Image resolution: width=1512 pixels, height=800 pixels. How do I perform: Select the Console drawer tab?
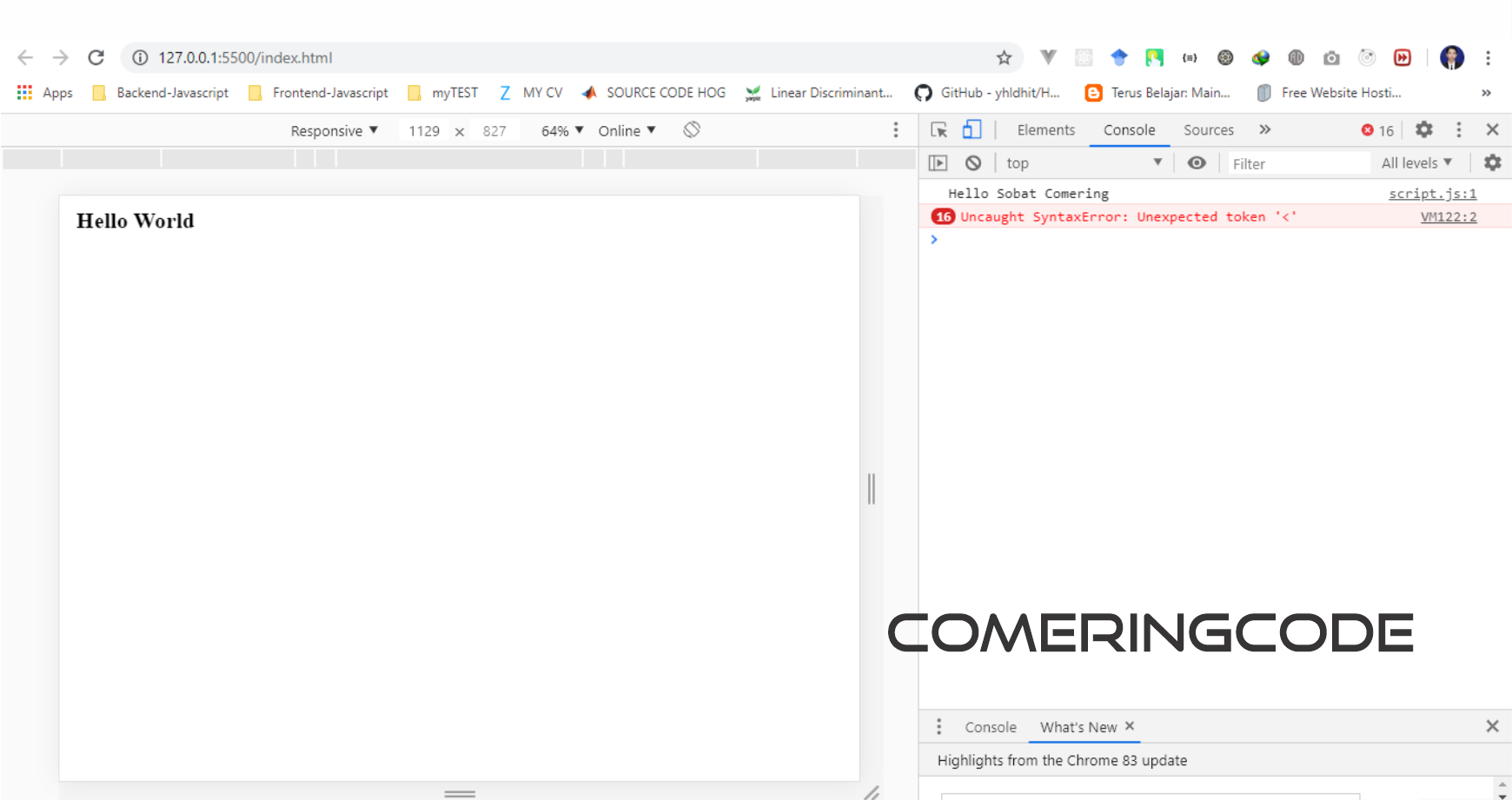991,727
